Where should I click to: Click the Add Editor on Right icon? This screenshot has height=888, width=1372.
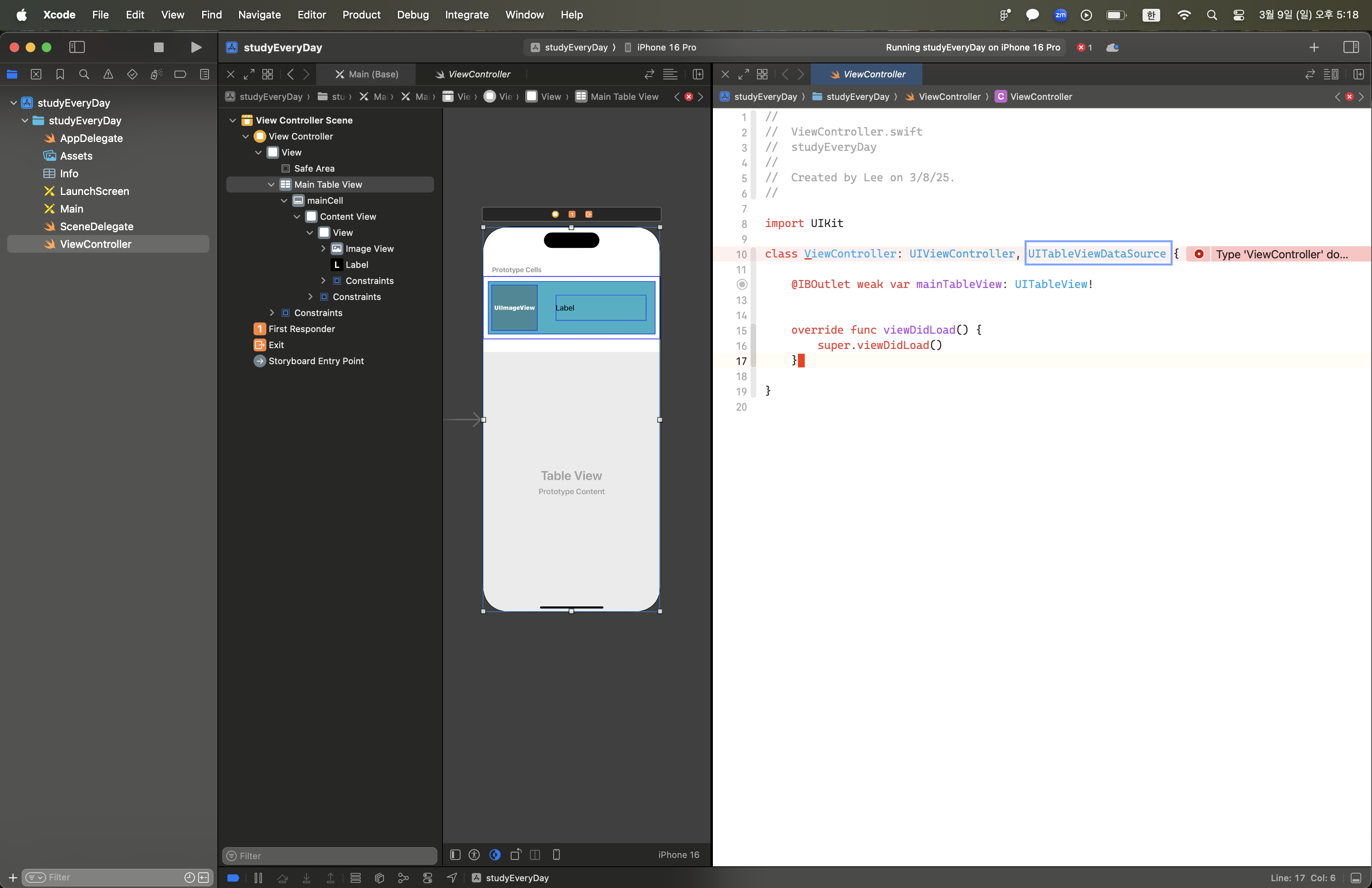pos(1358,74)
